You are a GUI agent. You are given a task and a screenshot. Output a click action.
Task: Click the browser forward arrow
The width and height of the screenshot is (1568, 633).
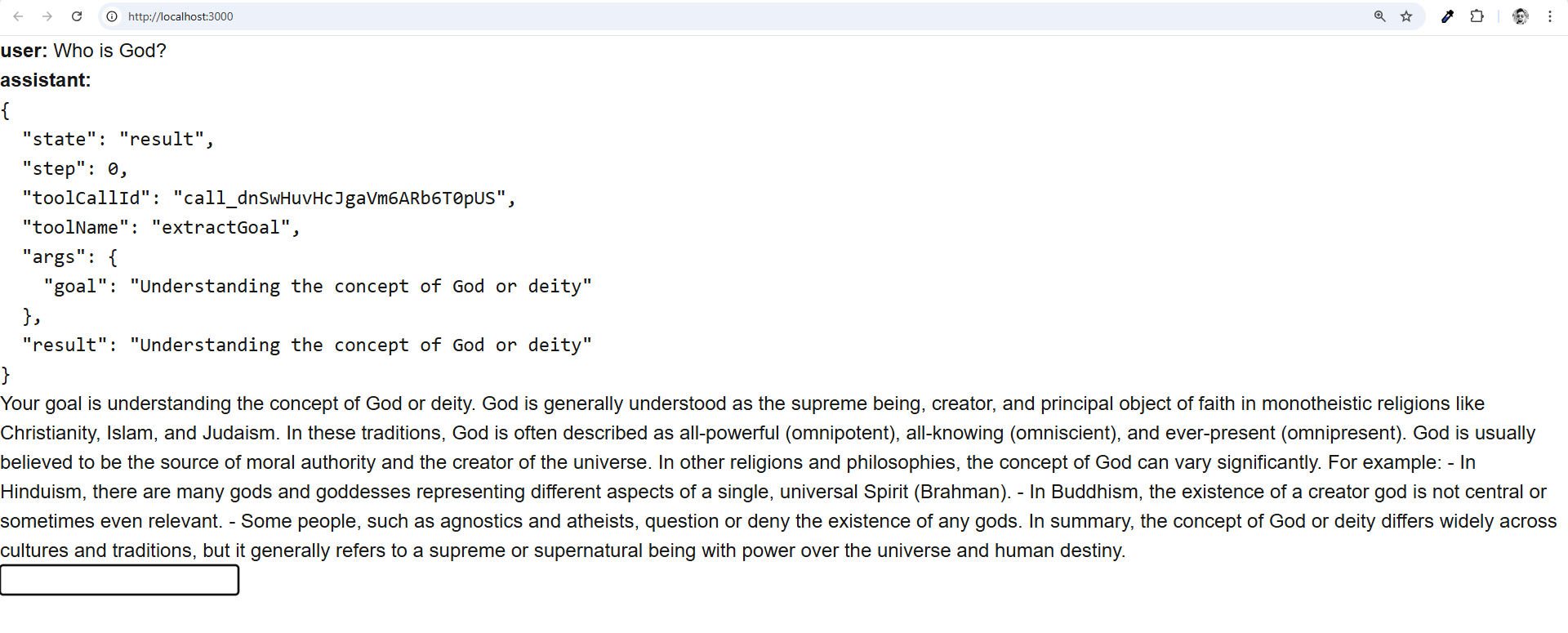(x=47, y=16)
